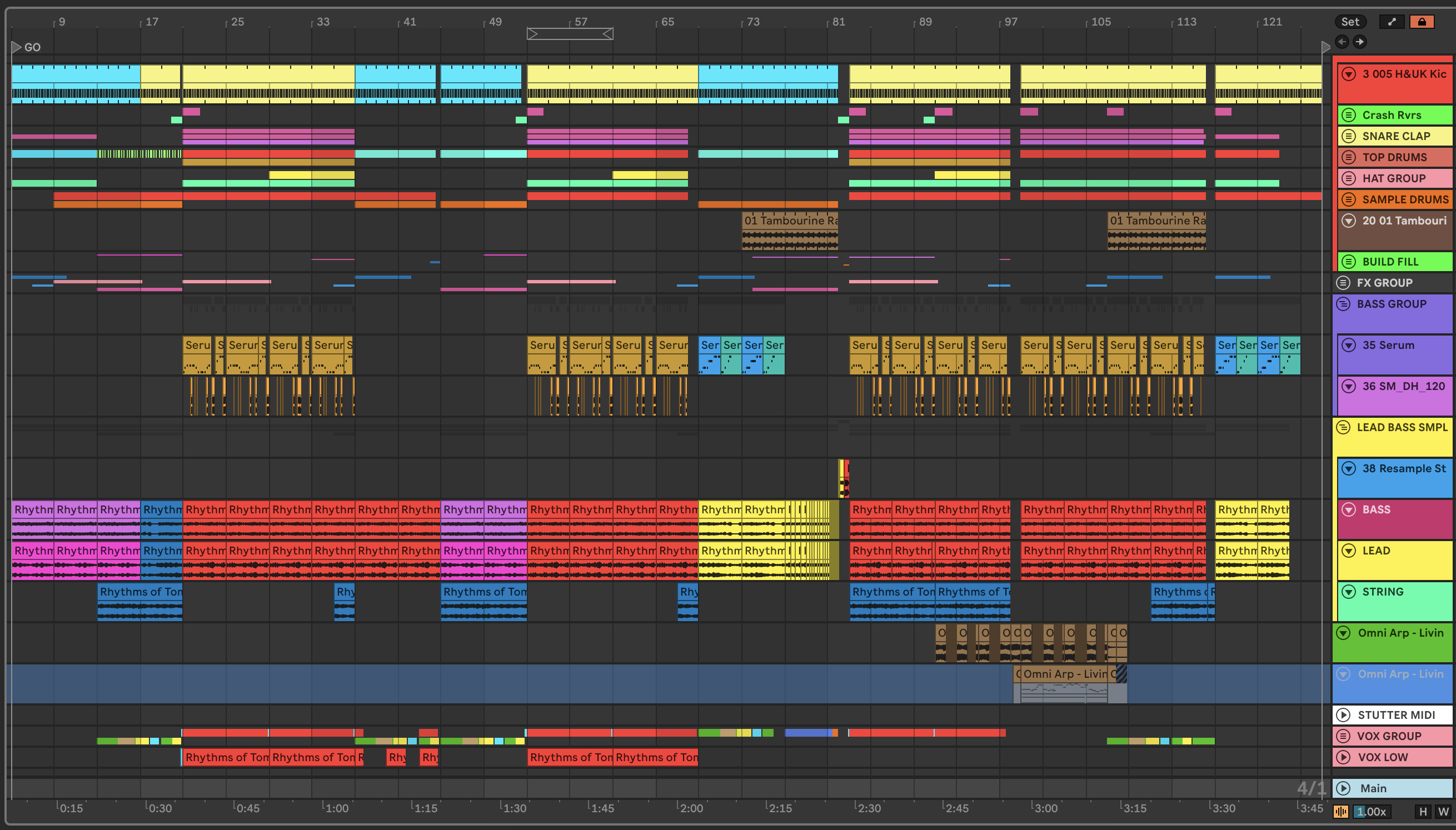Unfold the VOX LOW track
Image resolution: width=1456 pixels, height=830 pixels.
click(1343, 757)
